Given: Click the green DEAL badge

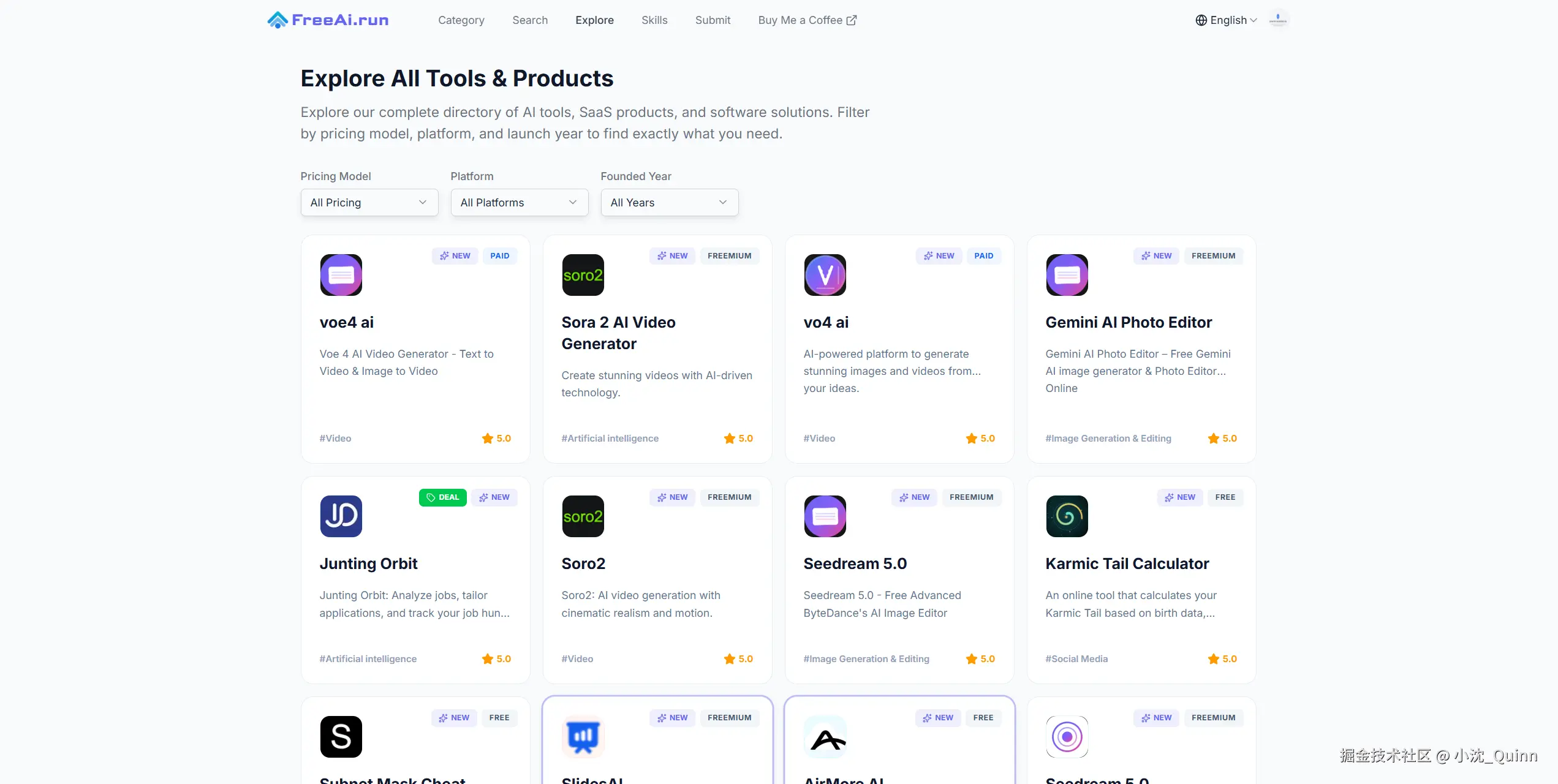Looking at the screenshot, I should pyautogui.click(x=443, y=497).
